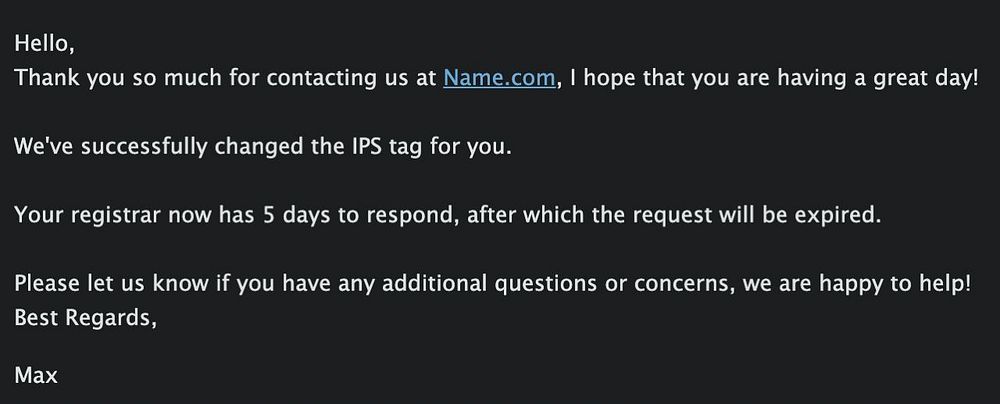Viewport: 1000px width, 404px height.
Task: Click the line starting "Your registrar now has"
Action: tap(448, 216)
